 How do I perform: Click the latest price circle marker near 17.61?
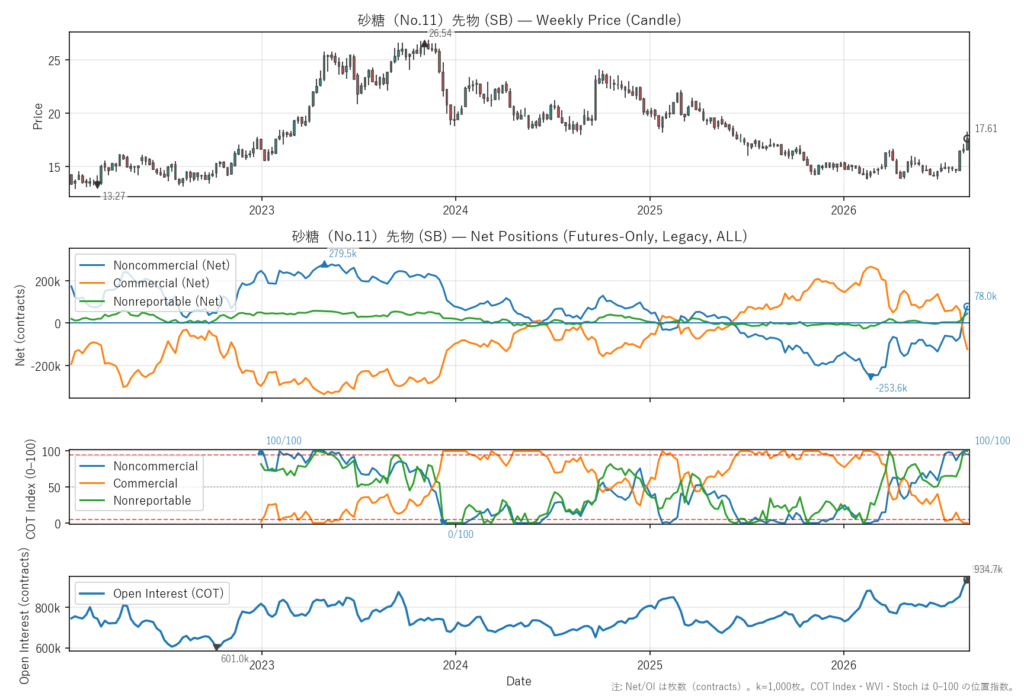tap(967, 138)
